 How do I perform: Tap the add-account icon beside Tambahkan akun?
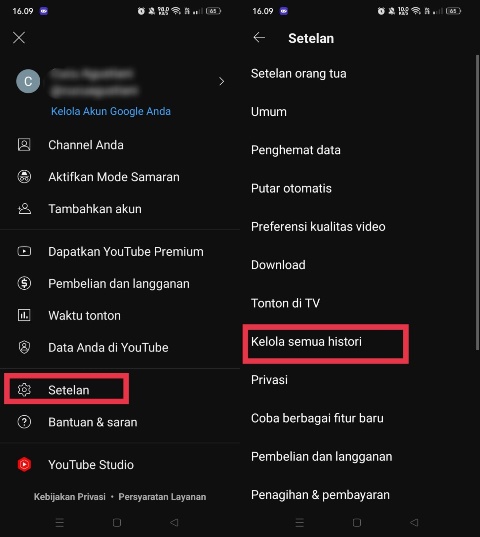[x=24, y=209]
